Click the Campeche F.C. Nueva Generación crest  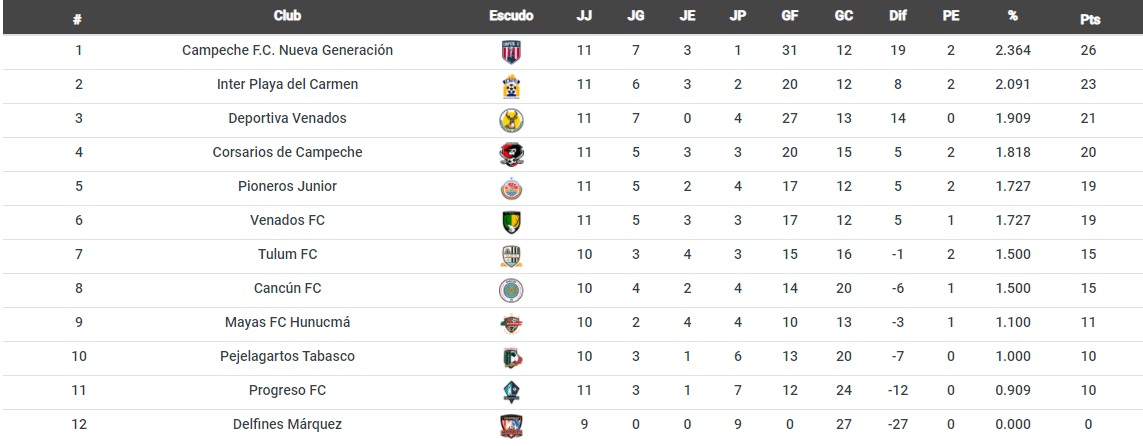point(511,52)
